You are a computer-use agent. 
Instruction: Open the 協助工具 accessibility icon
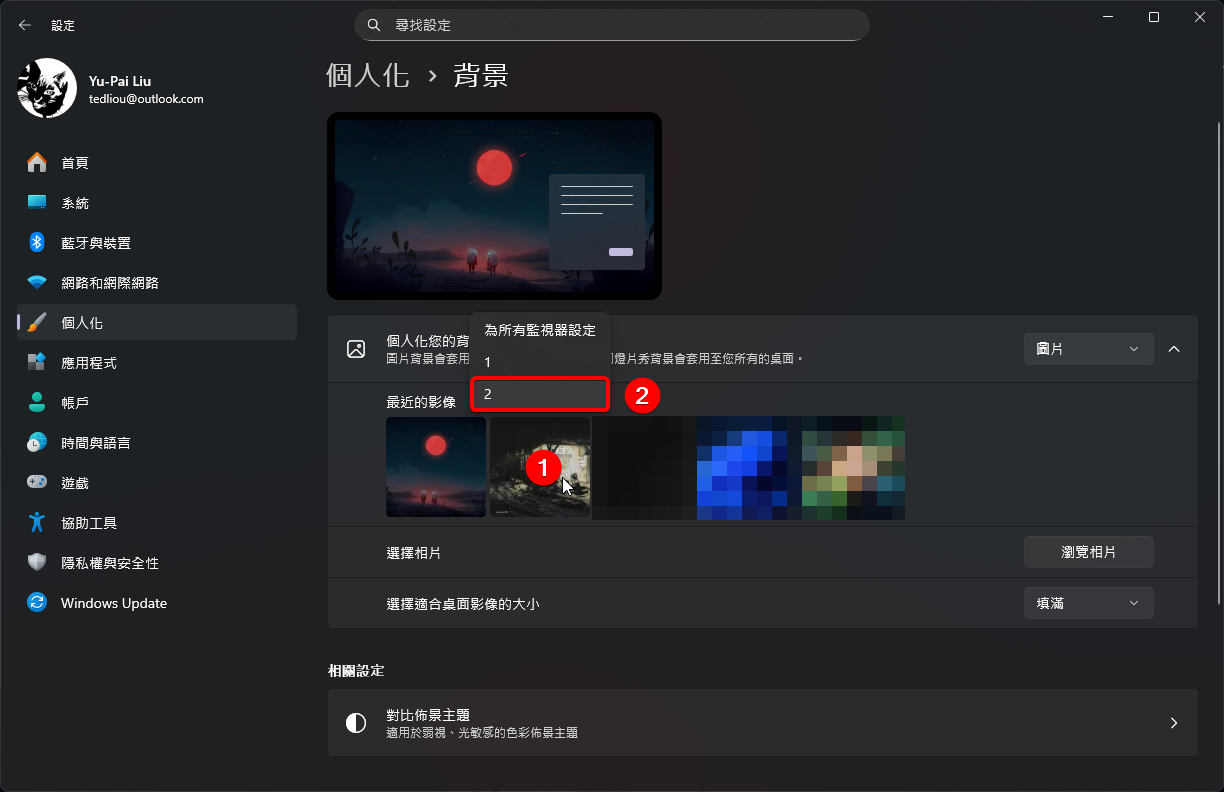37,522
